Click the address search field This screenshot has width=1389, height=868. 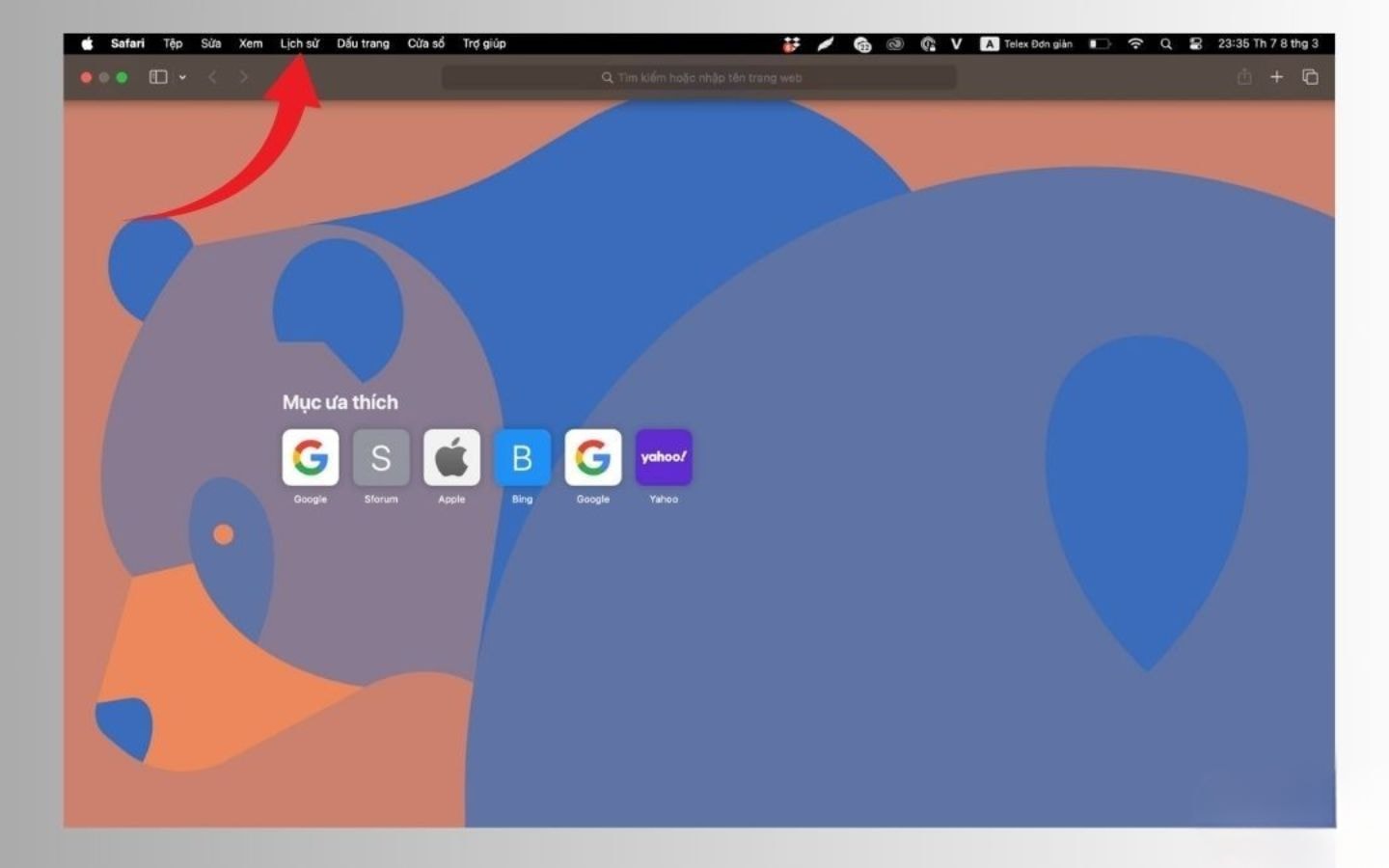(699, 77)
